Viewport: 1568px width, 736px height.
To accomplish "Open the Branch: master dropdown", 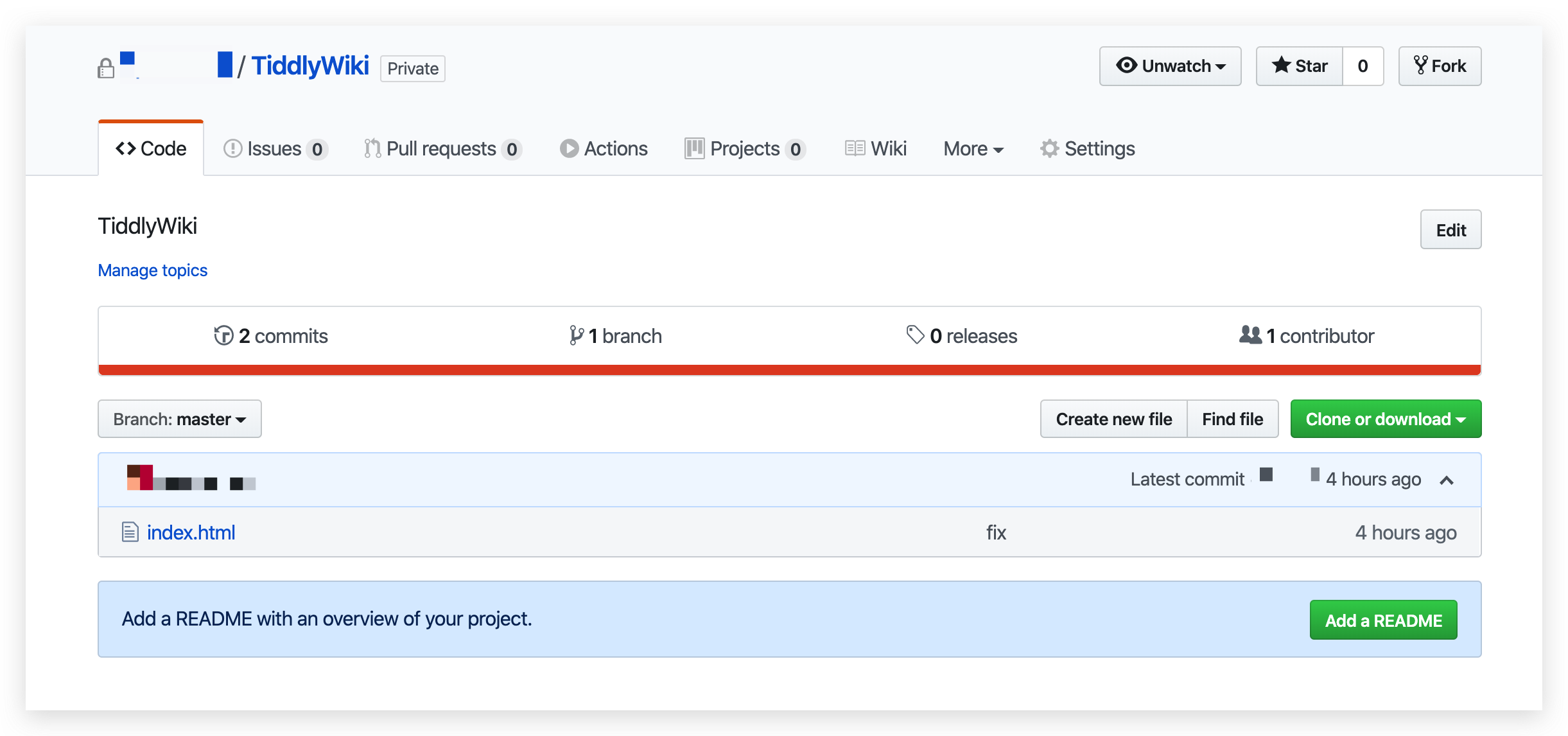I will pyautogui.click(x=180, y=419).
